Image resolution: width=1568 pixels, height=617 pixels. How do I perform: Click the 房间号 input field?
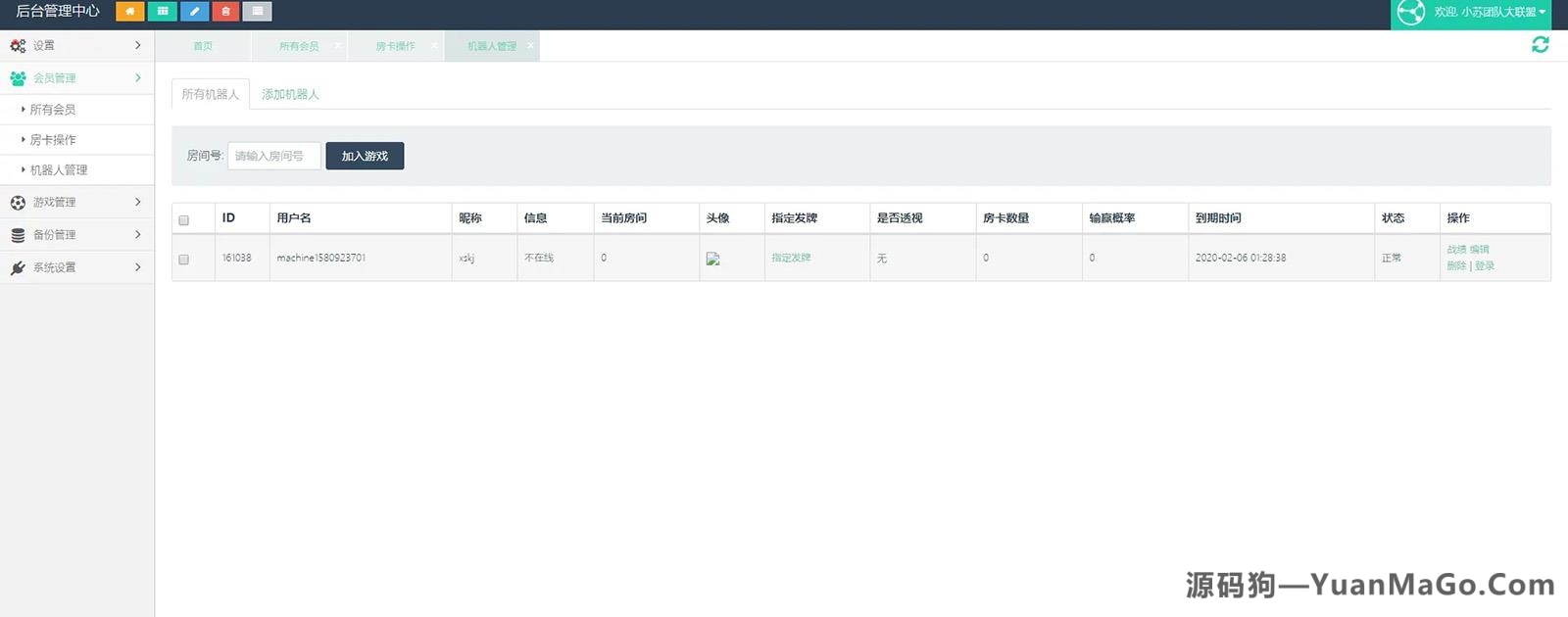[274, 156]
